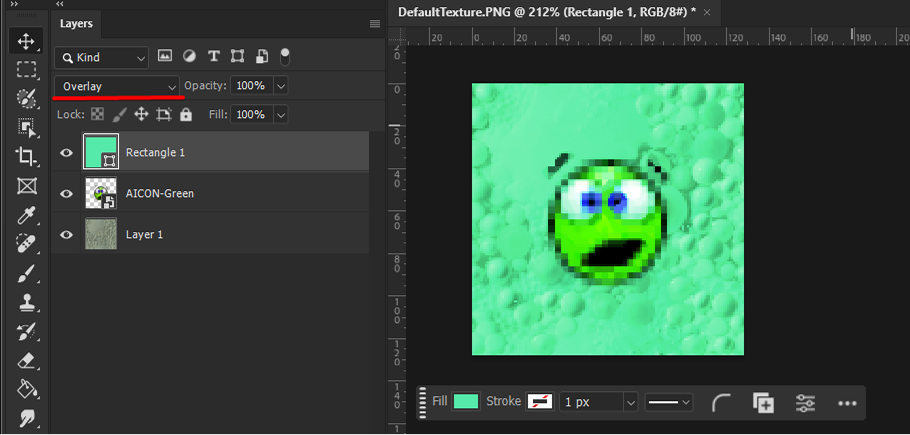910x435 pixels.
Task: Expand the Opacity value dropdown arrow
Action: coord(280,86)
